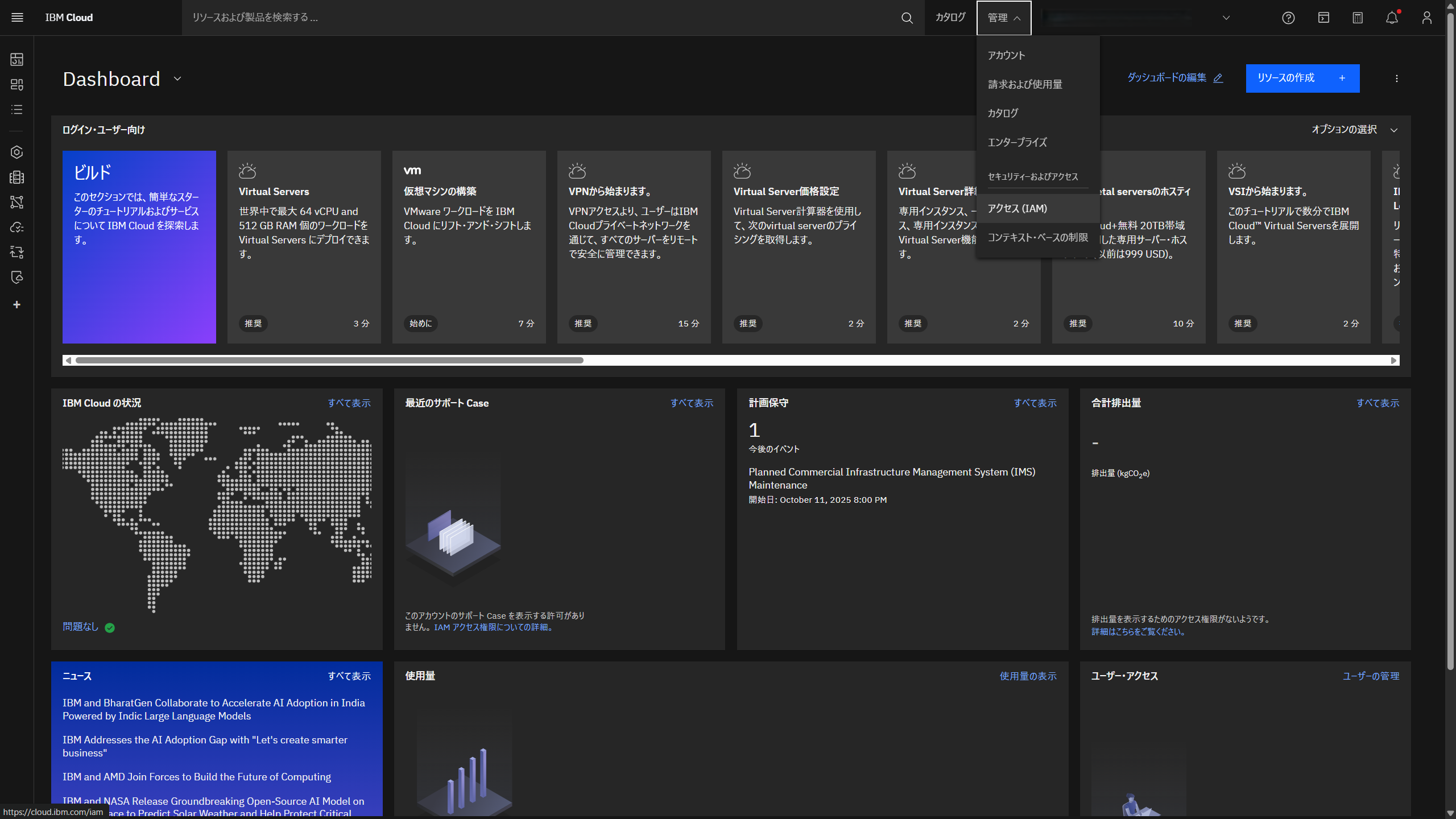The width and height of the screenshot is (1456, 819).
Task: Expand the Dashboard title chevron
Action: tap(177, 78)
